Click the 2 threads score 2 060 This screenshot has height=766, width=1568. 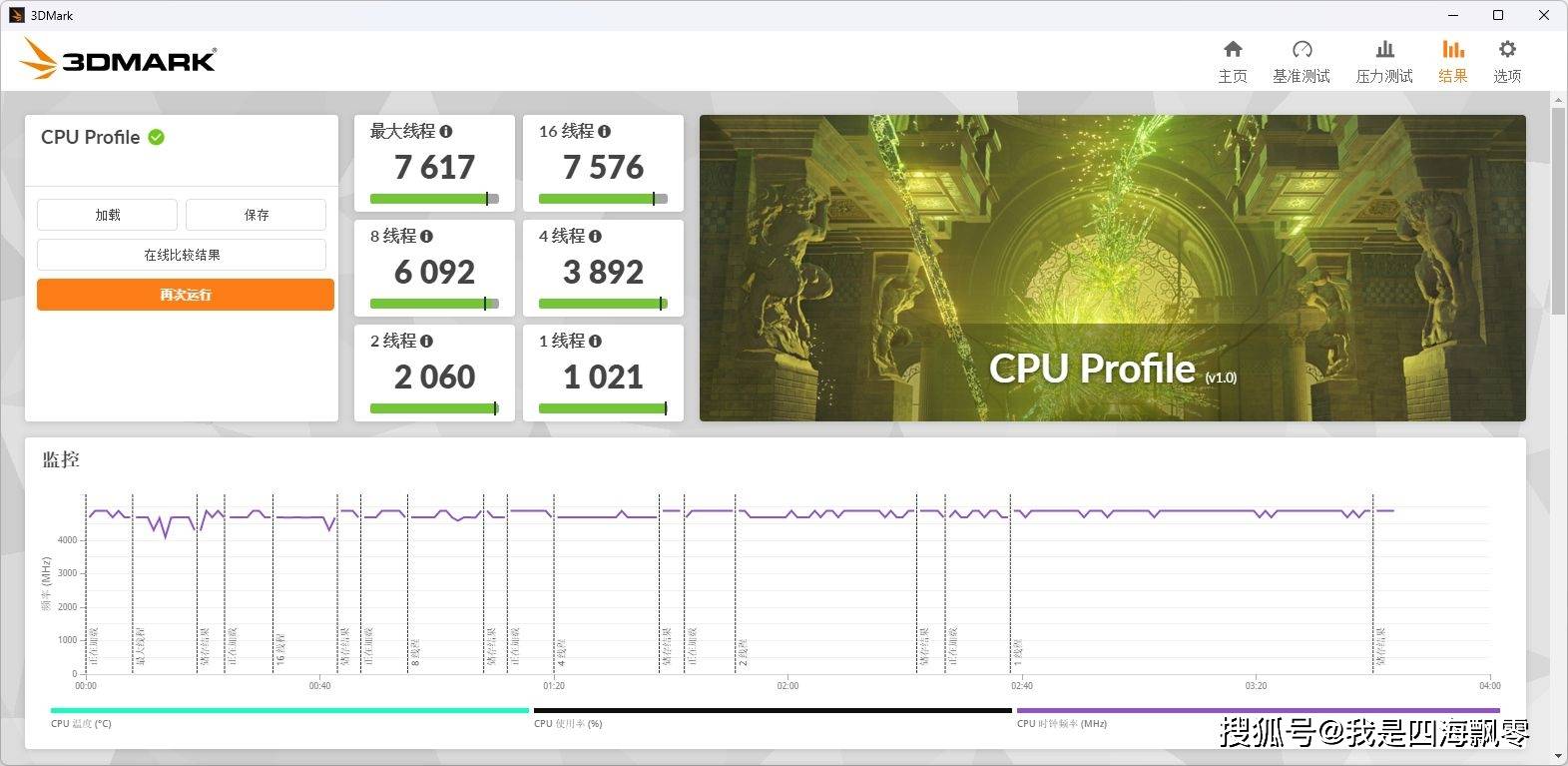(x=434, y=377)
